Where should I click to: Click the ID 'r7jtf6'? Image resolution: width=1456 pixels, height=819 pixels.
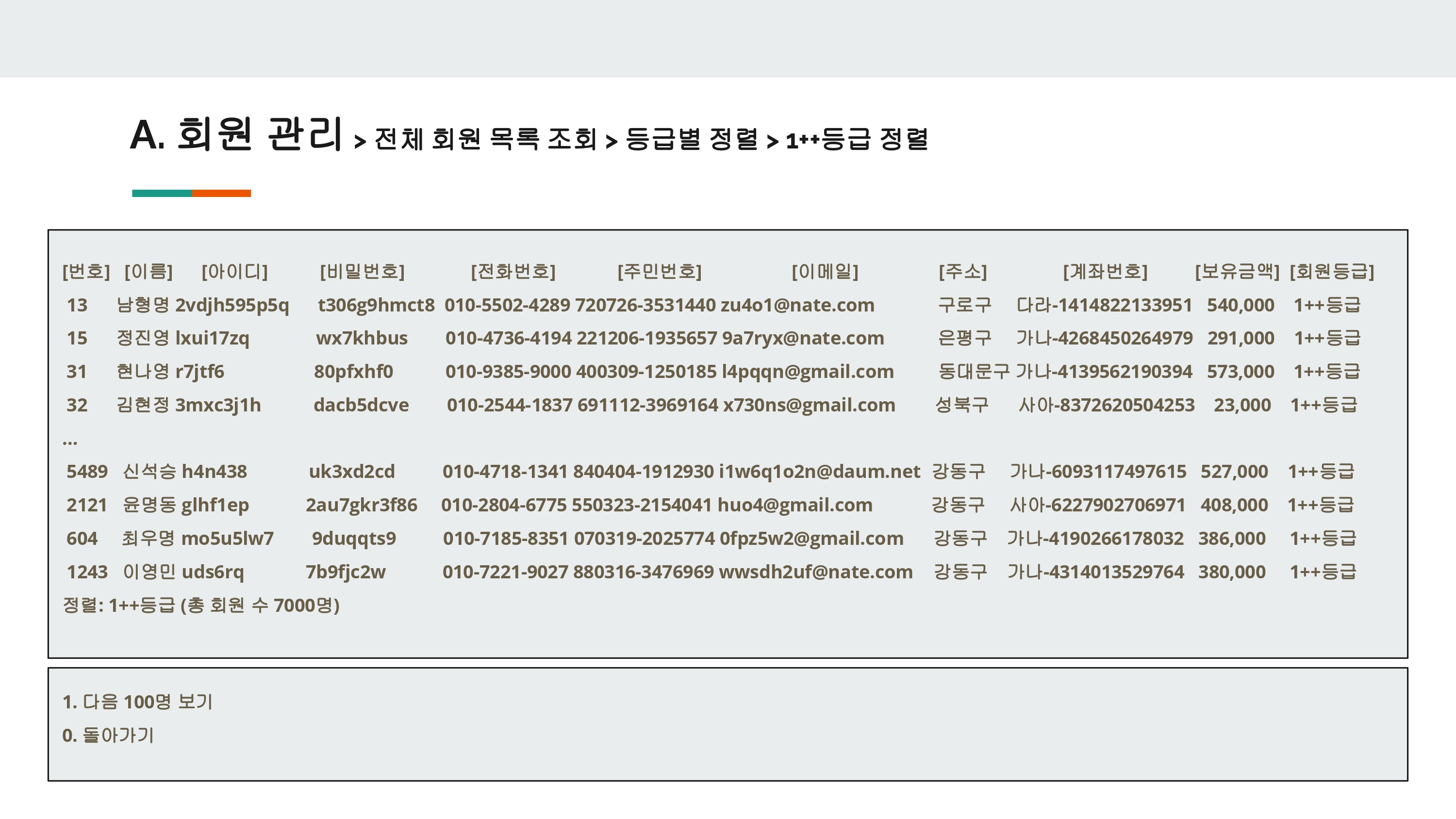click(199, 371)
